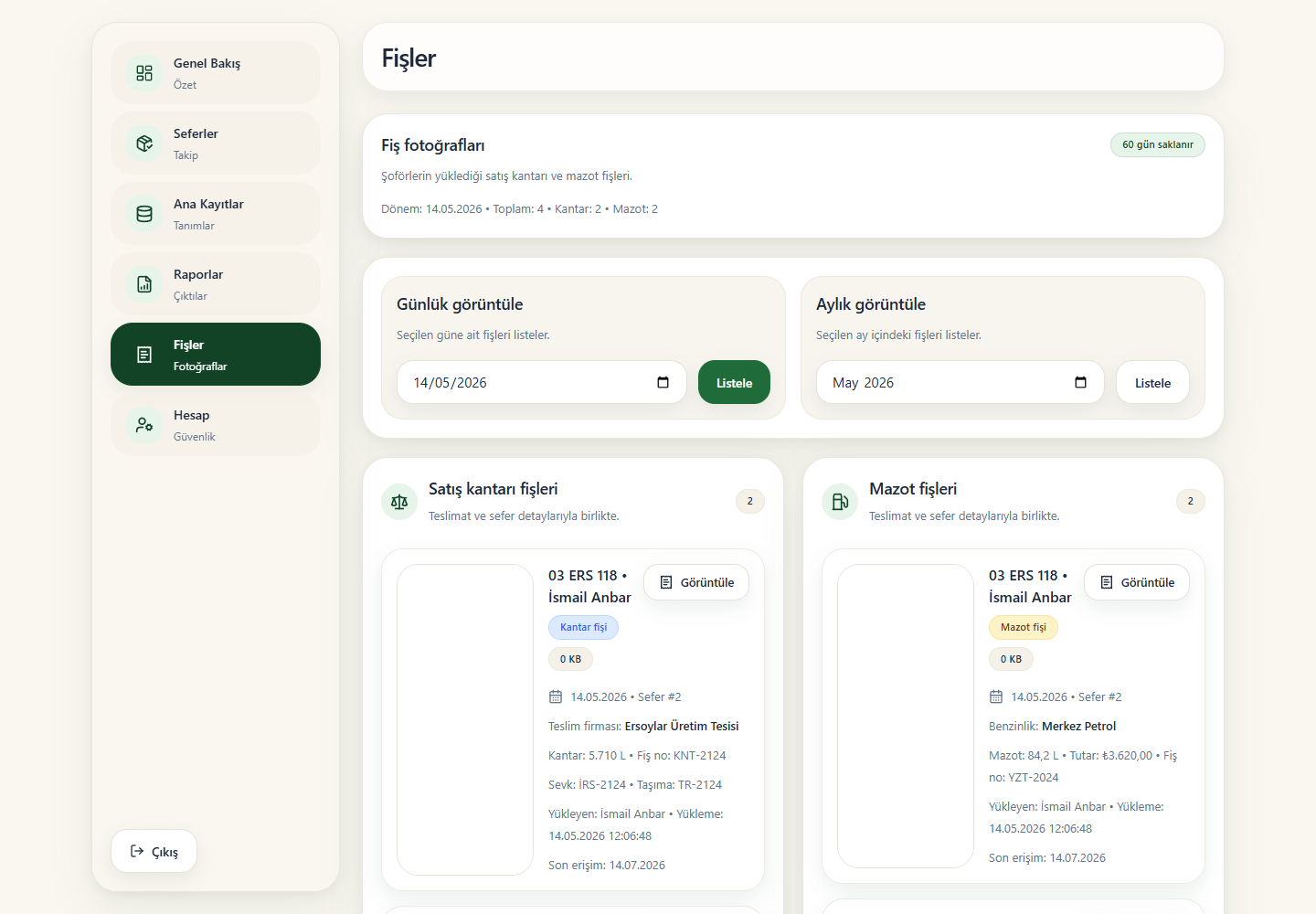
Task: Click the 60 gün saklanır badge
Action: (x=1158, y=144)
